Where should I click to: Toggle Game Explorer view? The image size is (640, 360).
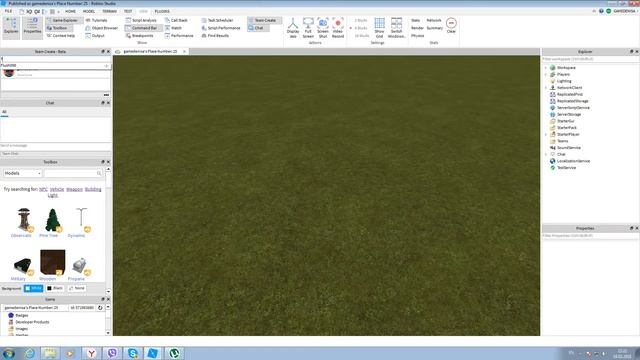coord(64,20)
